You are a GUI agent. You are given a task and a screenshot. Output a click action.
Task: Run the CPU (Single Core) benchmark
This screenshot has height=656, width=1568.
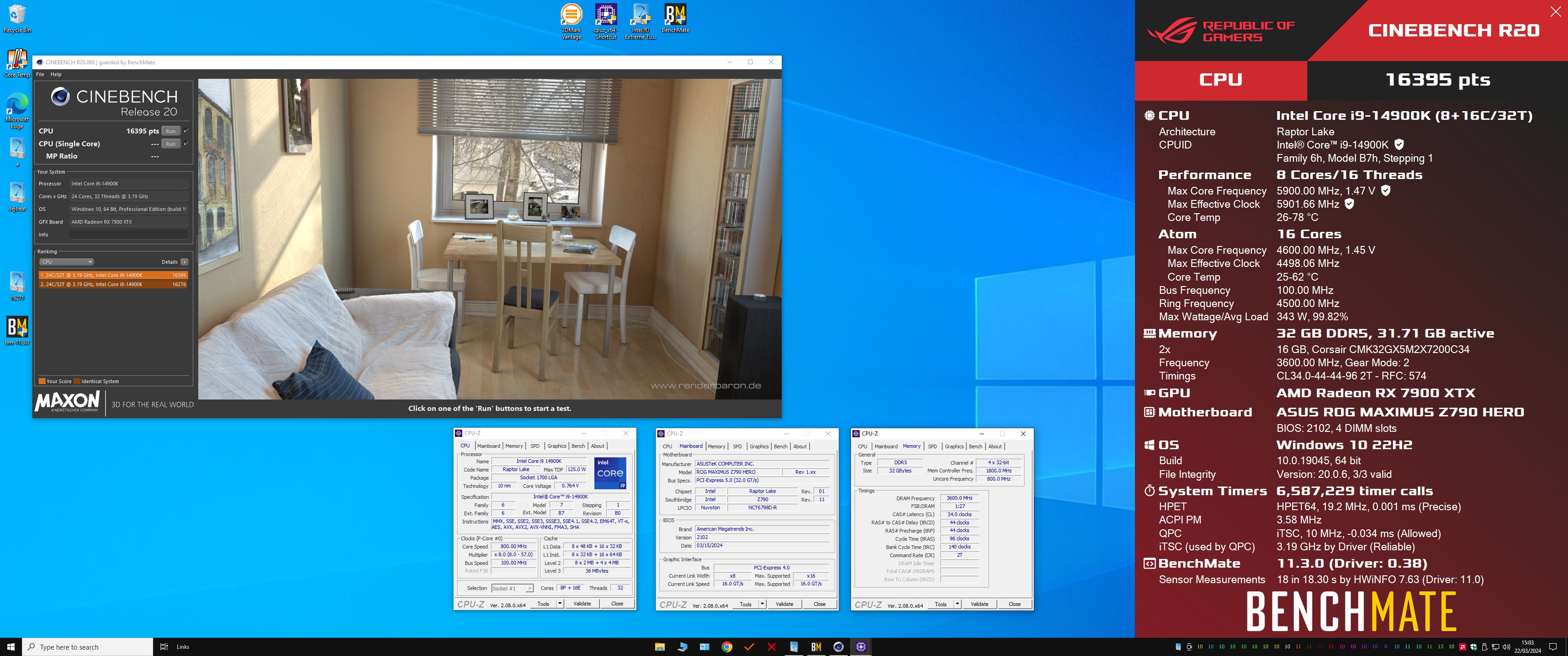171,143
